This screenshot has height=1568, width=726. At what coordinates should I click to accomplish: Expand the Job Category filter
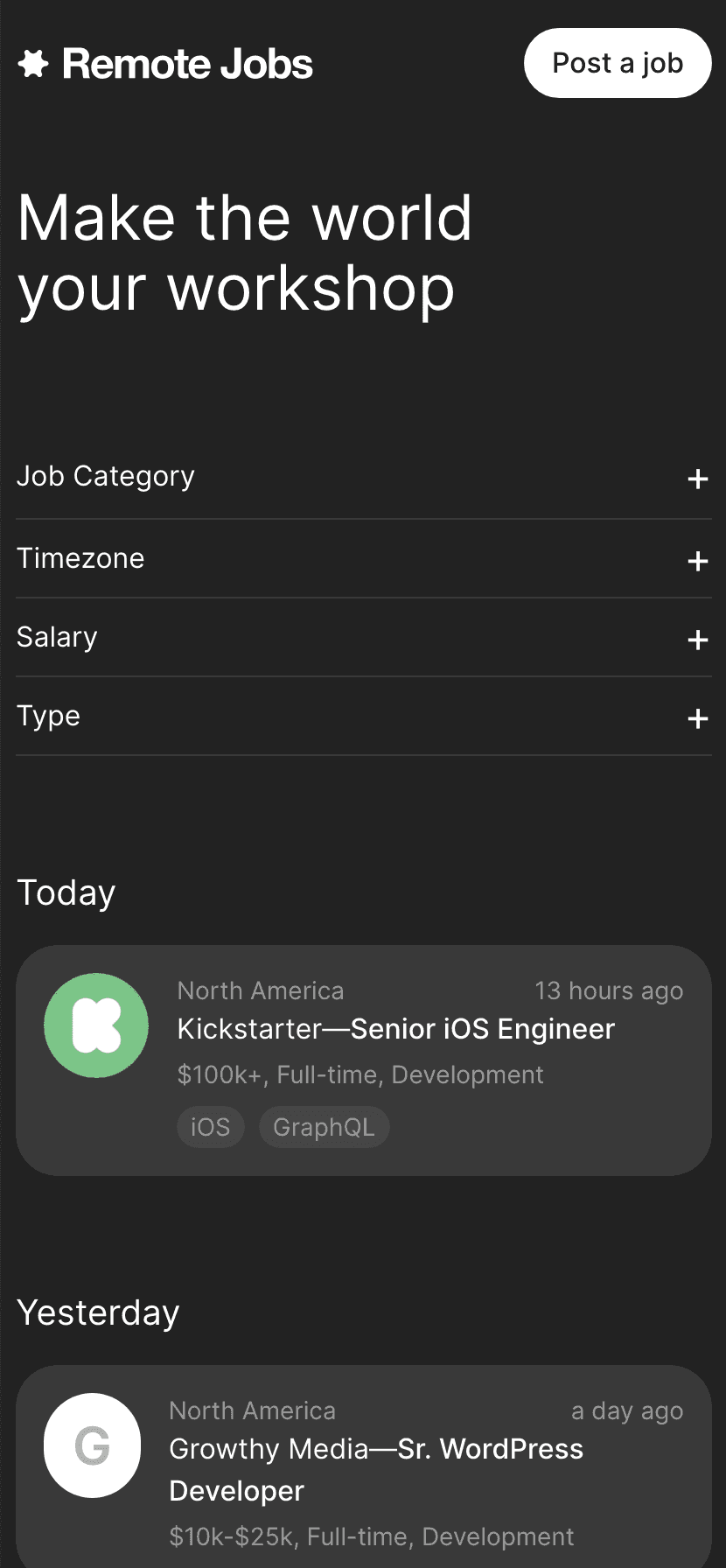[x=106, y=476]
